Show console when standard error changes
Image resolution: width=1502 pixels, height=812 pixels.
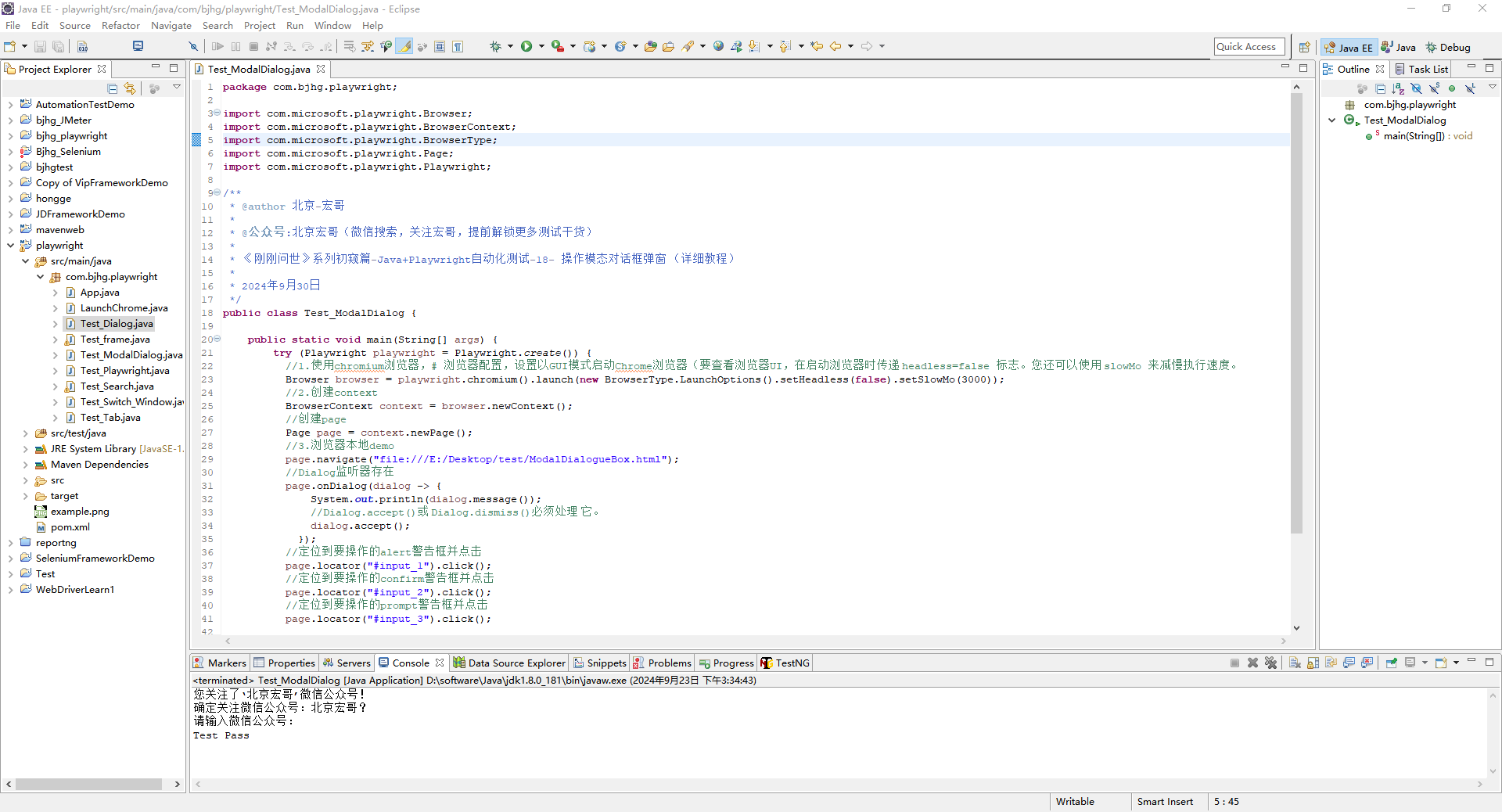click(x=1367, y=663)
